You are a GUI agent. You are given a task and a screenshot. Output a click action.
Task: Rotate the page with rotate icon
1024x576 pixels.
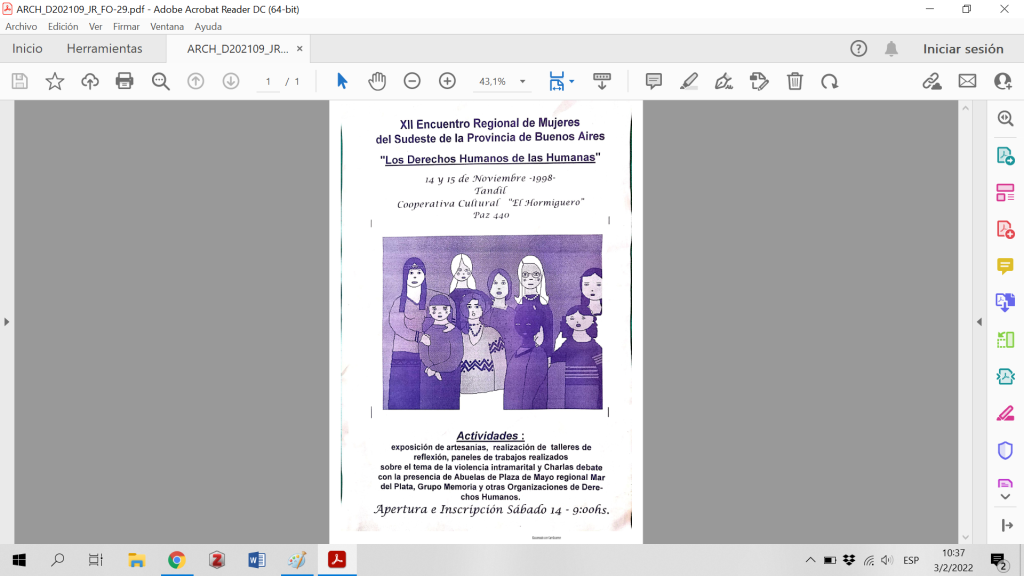[829, 81]
